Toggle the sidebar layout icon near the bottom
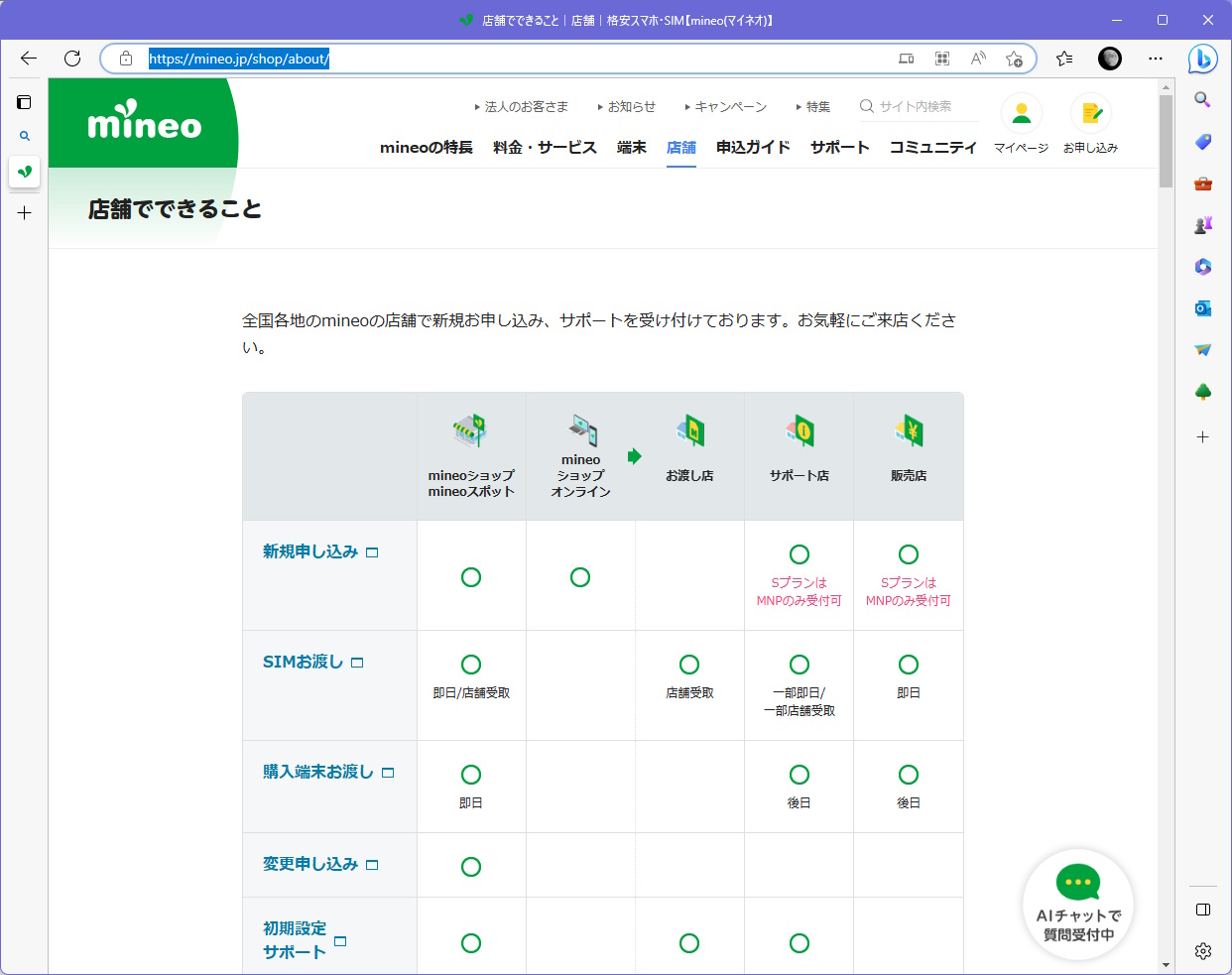Viewport: 1232px width, 975px height. [x=1202, y=910]
